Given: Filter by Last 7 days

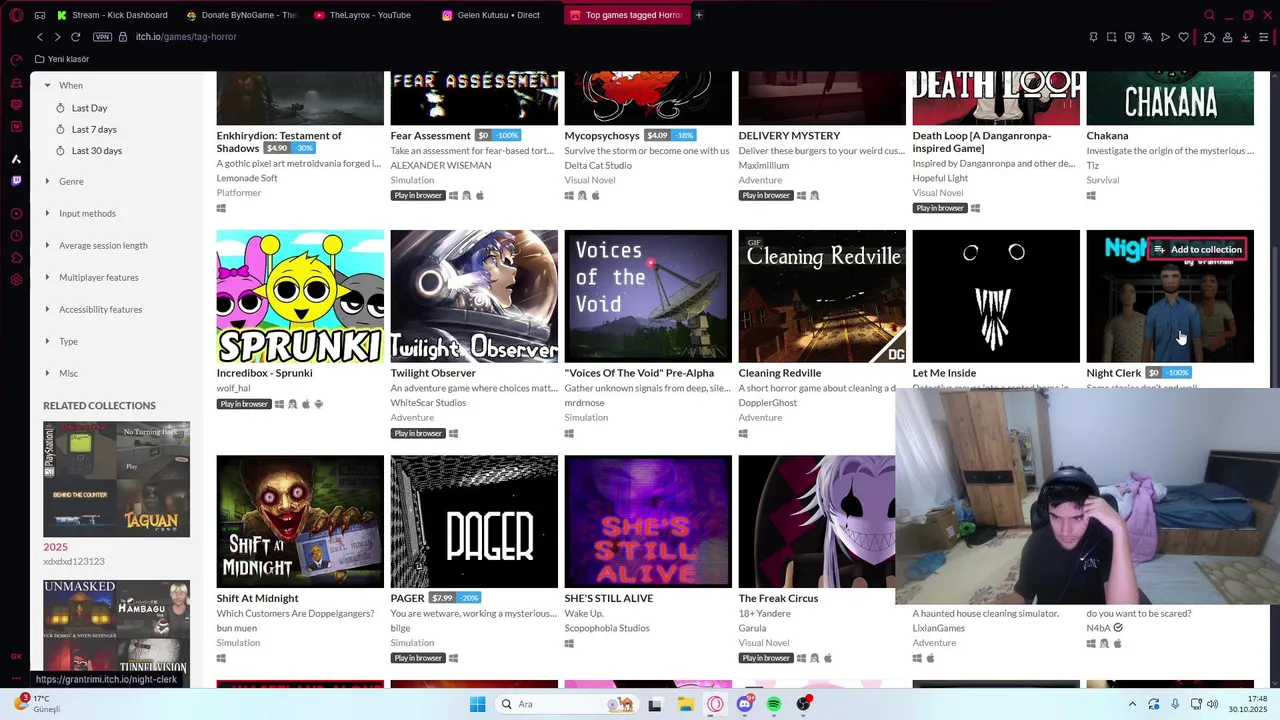Looking at the screenshot, I should point(86,129).
